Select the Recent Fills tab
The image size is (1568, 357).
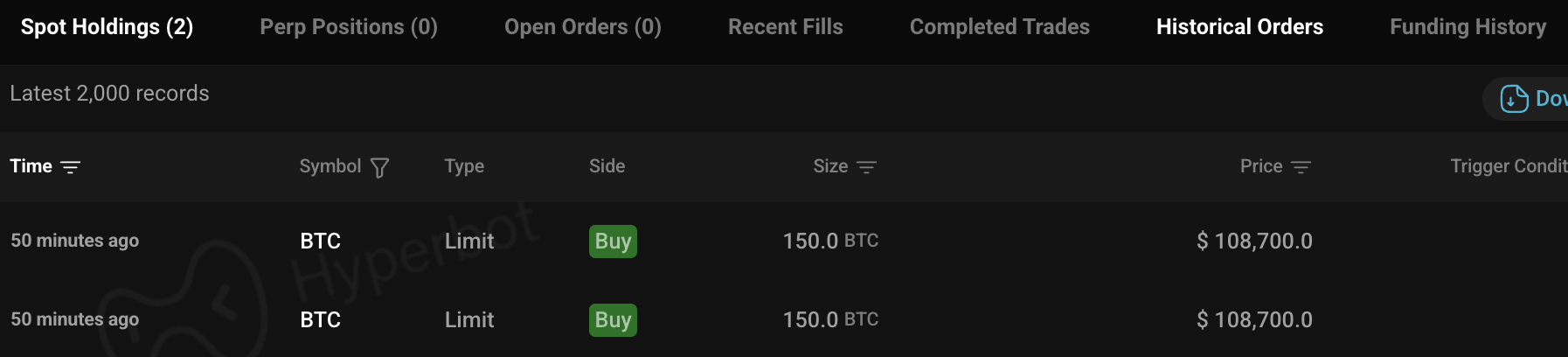(786, 27)
